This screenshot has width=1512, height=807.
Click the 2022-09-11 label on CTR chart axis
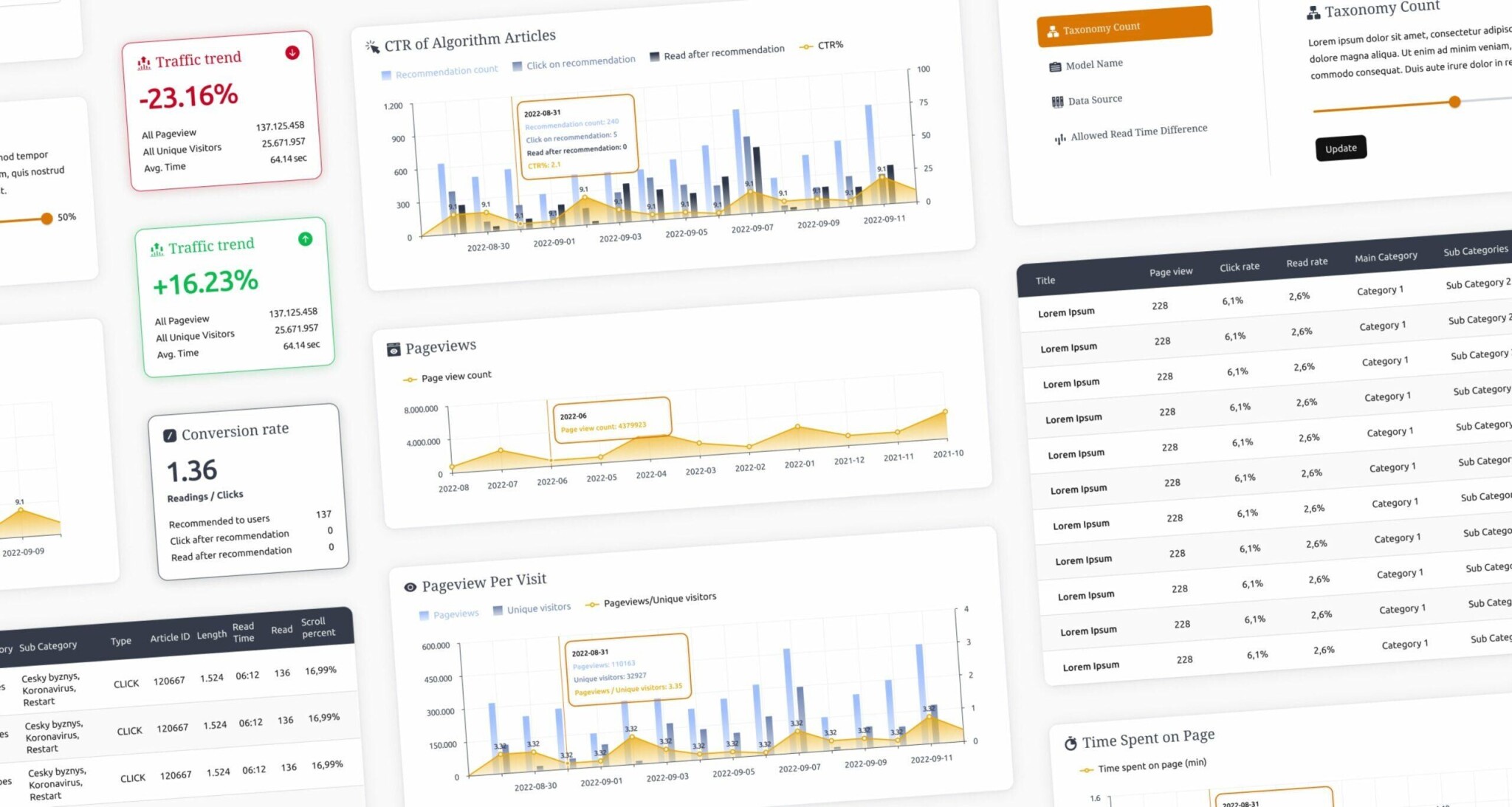[884, 220]
